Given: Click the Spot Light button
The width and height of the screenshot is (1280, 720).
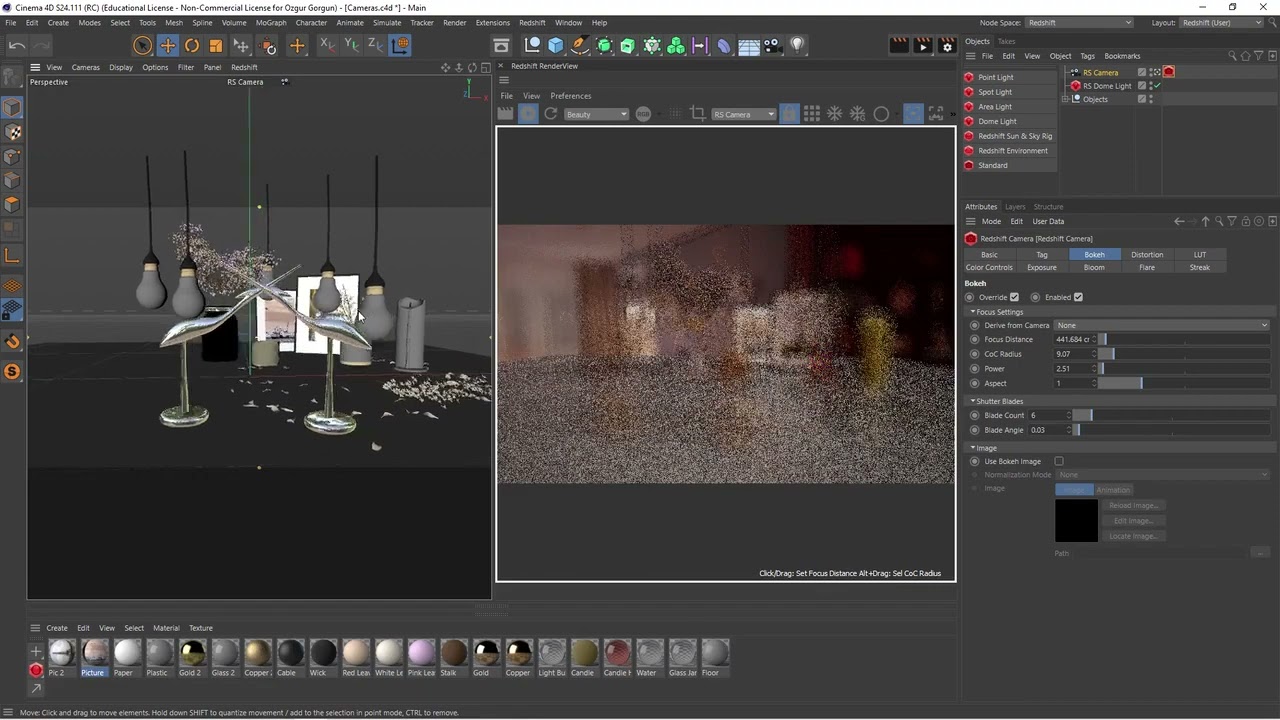Looking at the screenshot, I should pos(995,92).
